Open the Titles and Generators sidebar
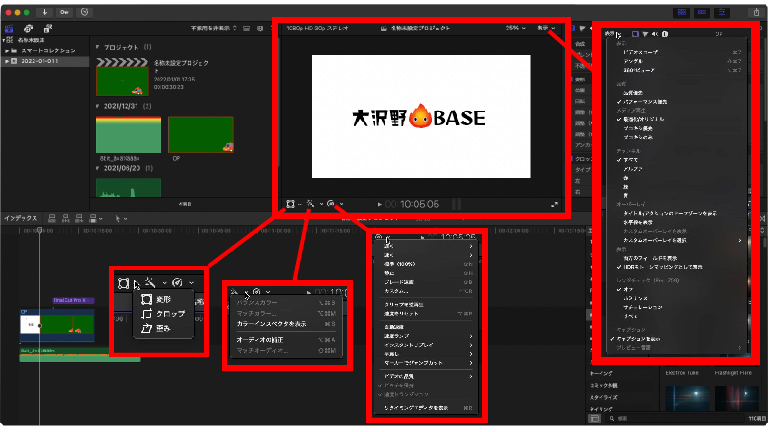Viewport: 768px width, 432px height. (48, 29)
